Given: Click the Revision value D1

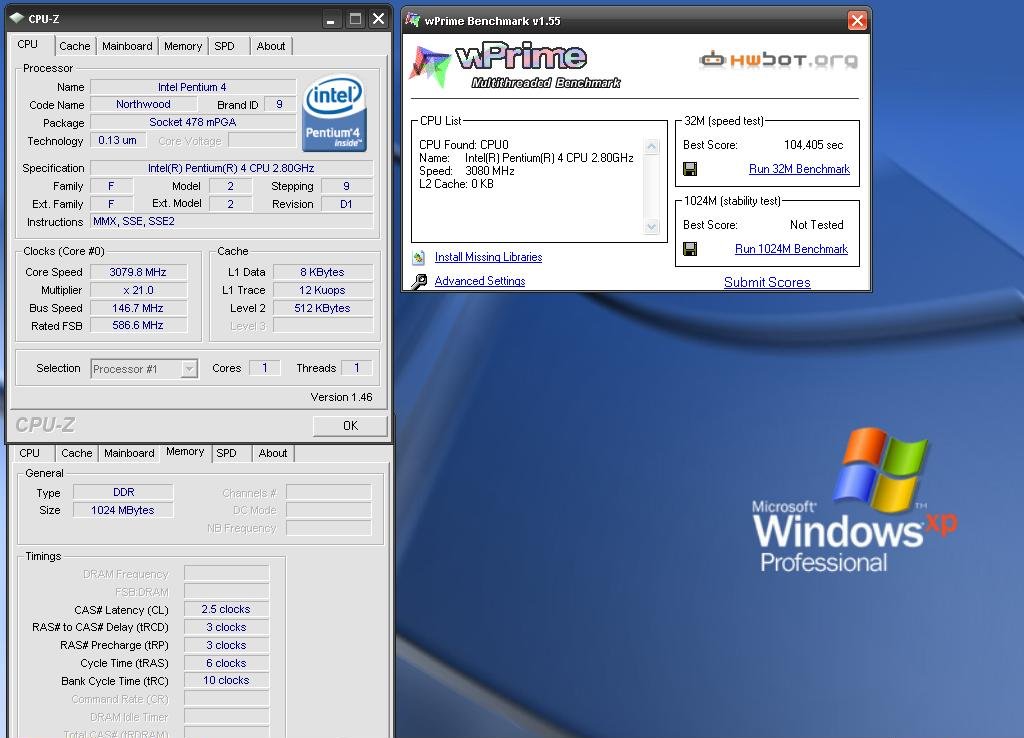Looking at the screenshot, I should click(346, 204).
